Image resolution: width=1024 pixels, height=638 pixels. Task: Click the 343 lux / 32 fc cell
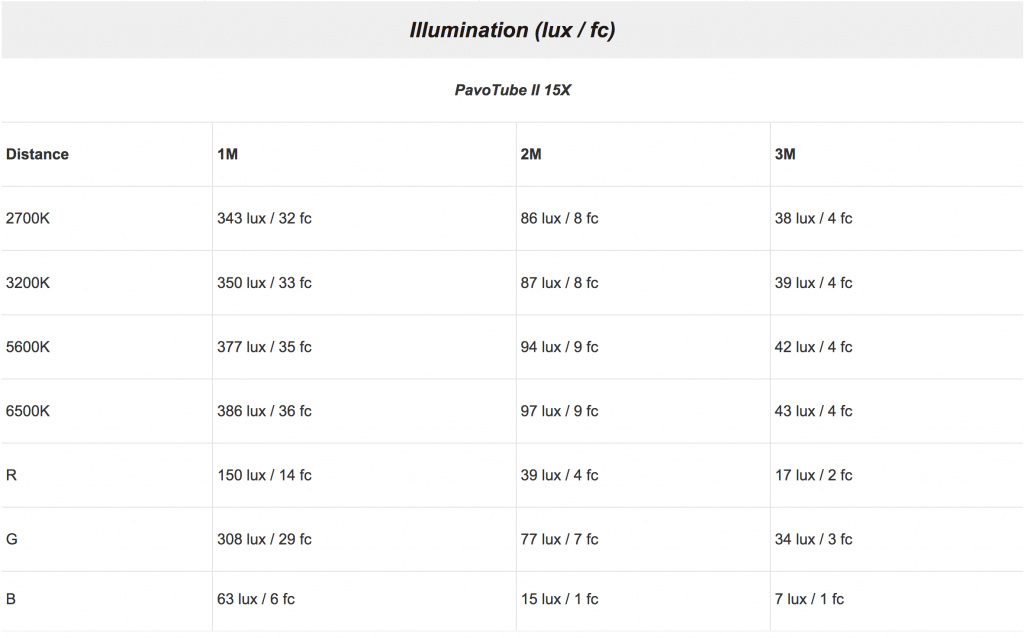tap(264, 218)
